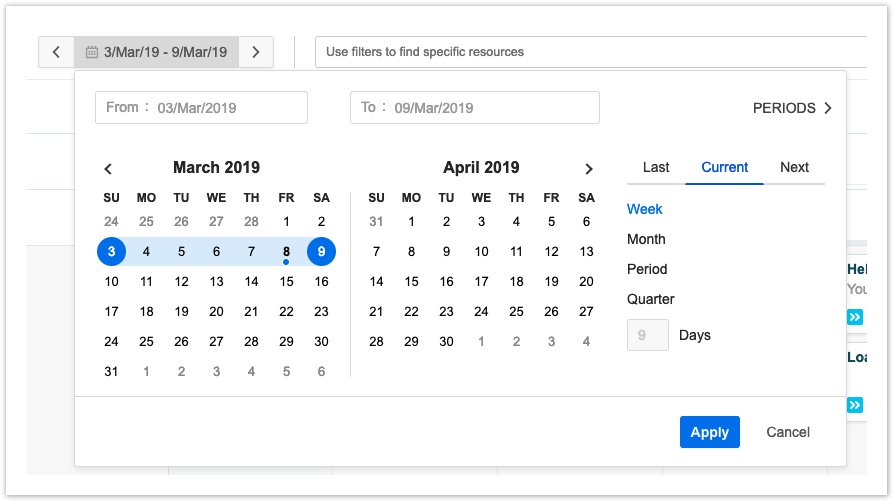893x501 pixels.
Task: Go to previous month in calendar
Action: [x=109, y=169]
